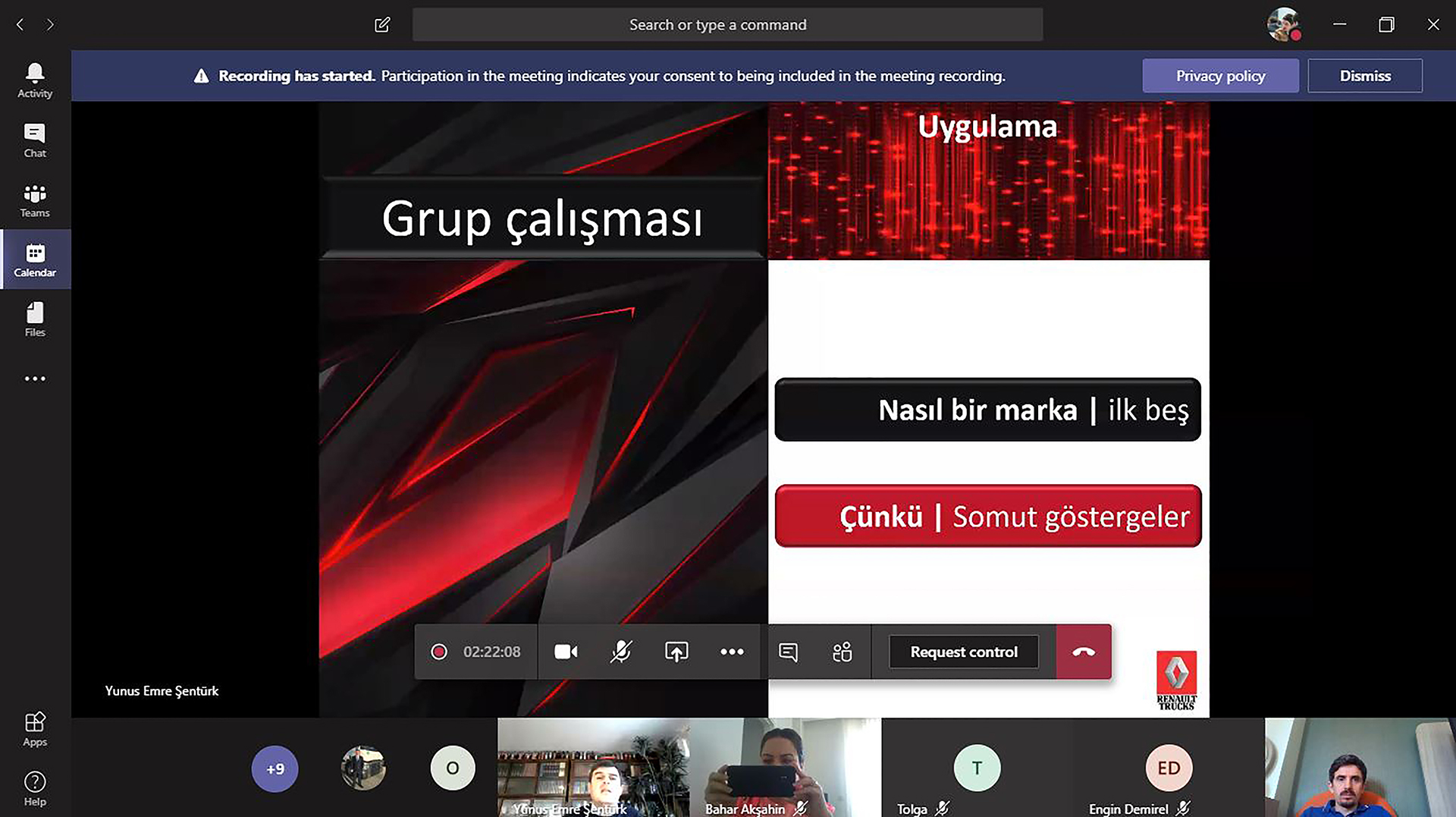Show the participants panel
The image size is (1456, 817).
coord(842,651)
